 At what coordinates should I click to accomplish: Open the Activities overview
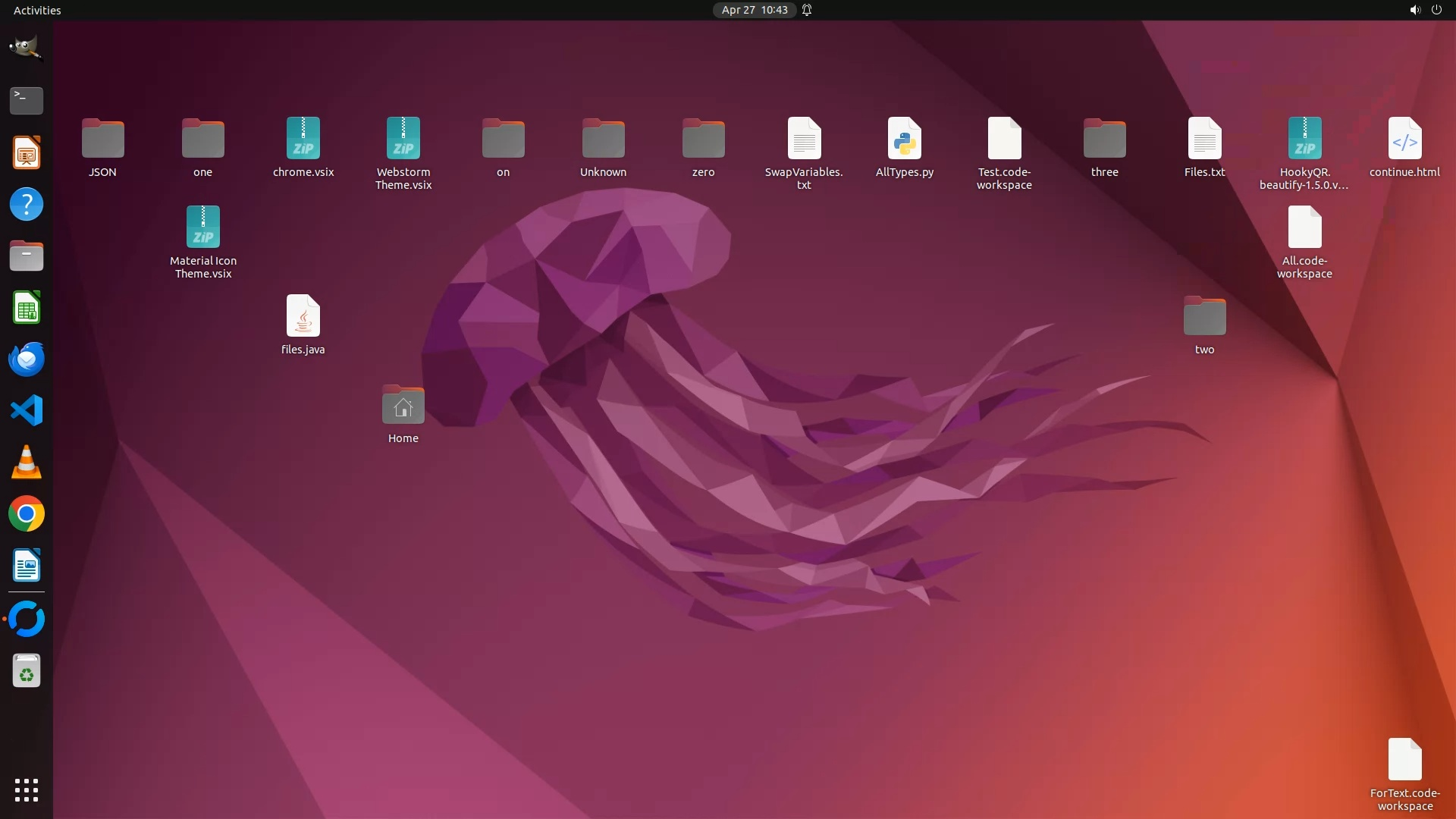[37, 10]
